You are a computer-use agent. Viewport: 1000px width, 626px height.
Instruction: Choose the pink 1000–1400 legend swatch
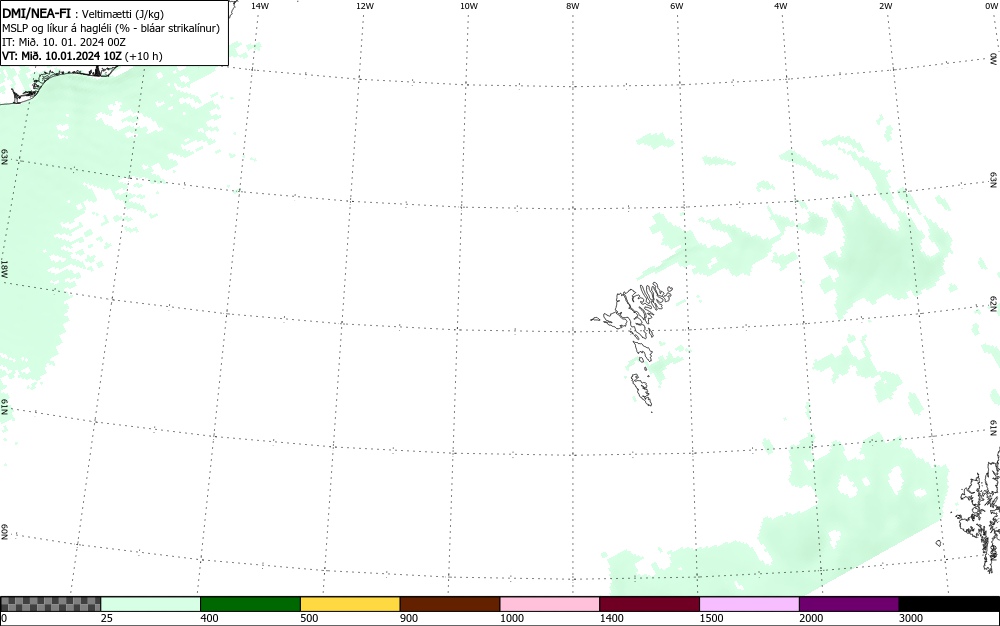click(x=550, y=604)
